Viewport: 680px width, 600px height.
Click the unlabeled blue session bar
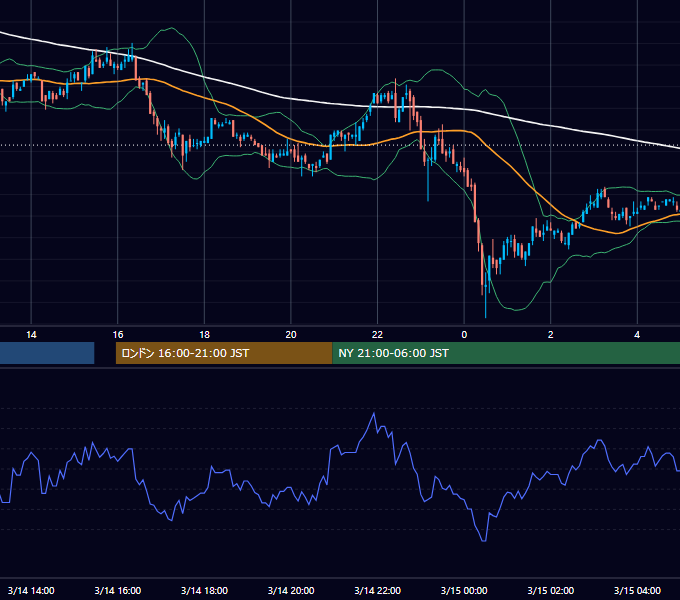click(x=47, y=353)
